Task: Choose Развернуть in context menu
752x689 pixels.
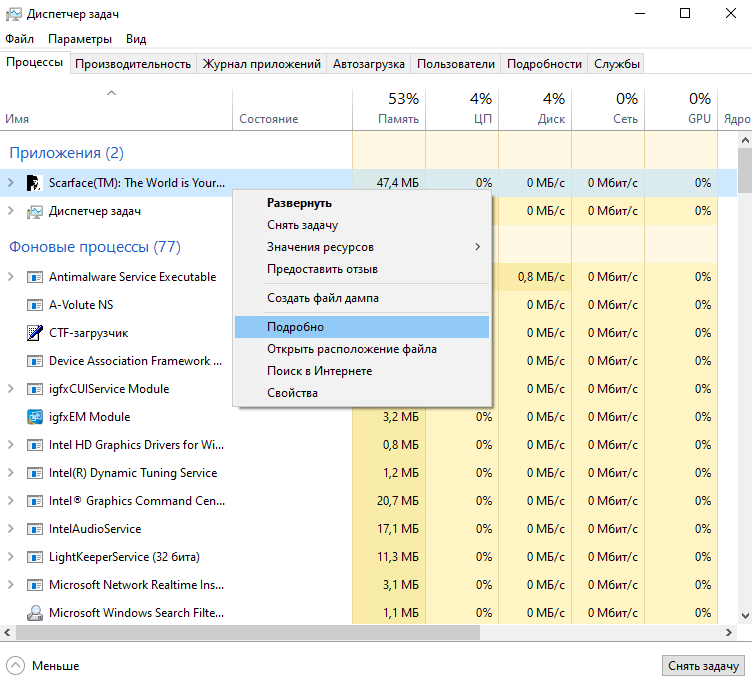Action: (362, 203)
